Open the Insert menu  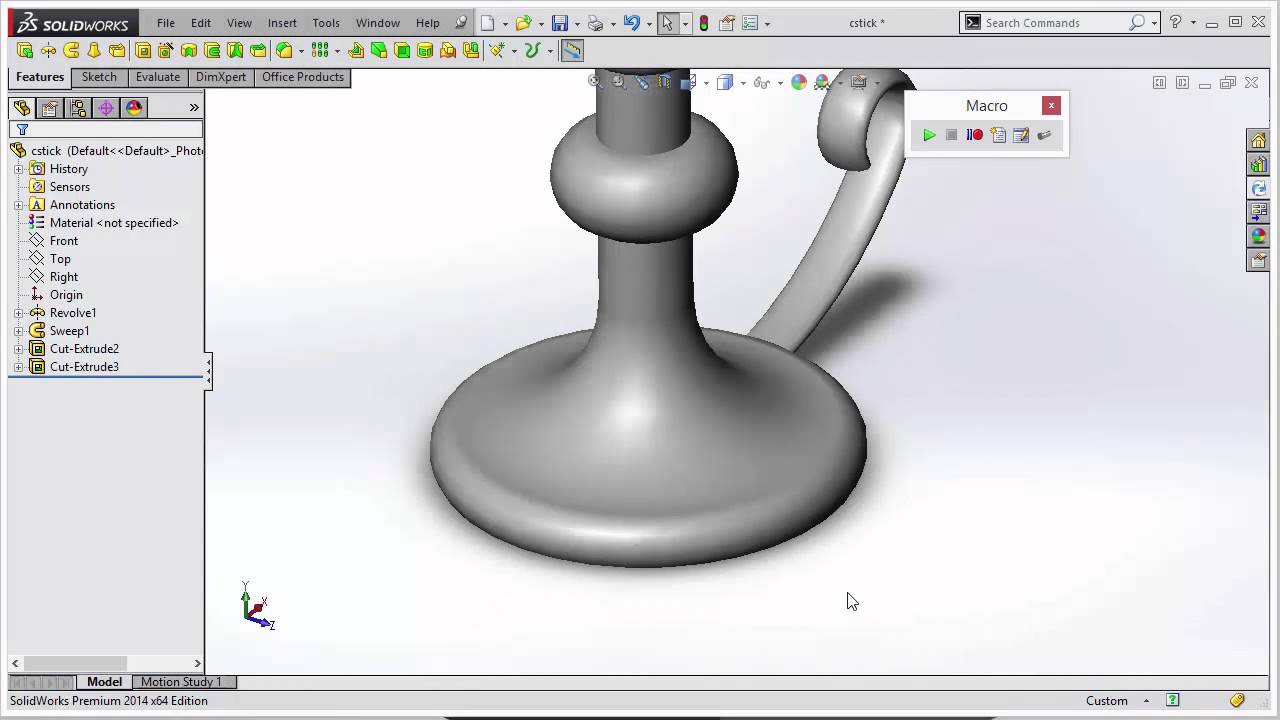[x=282, y=23]
